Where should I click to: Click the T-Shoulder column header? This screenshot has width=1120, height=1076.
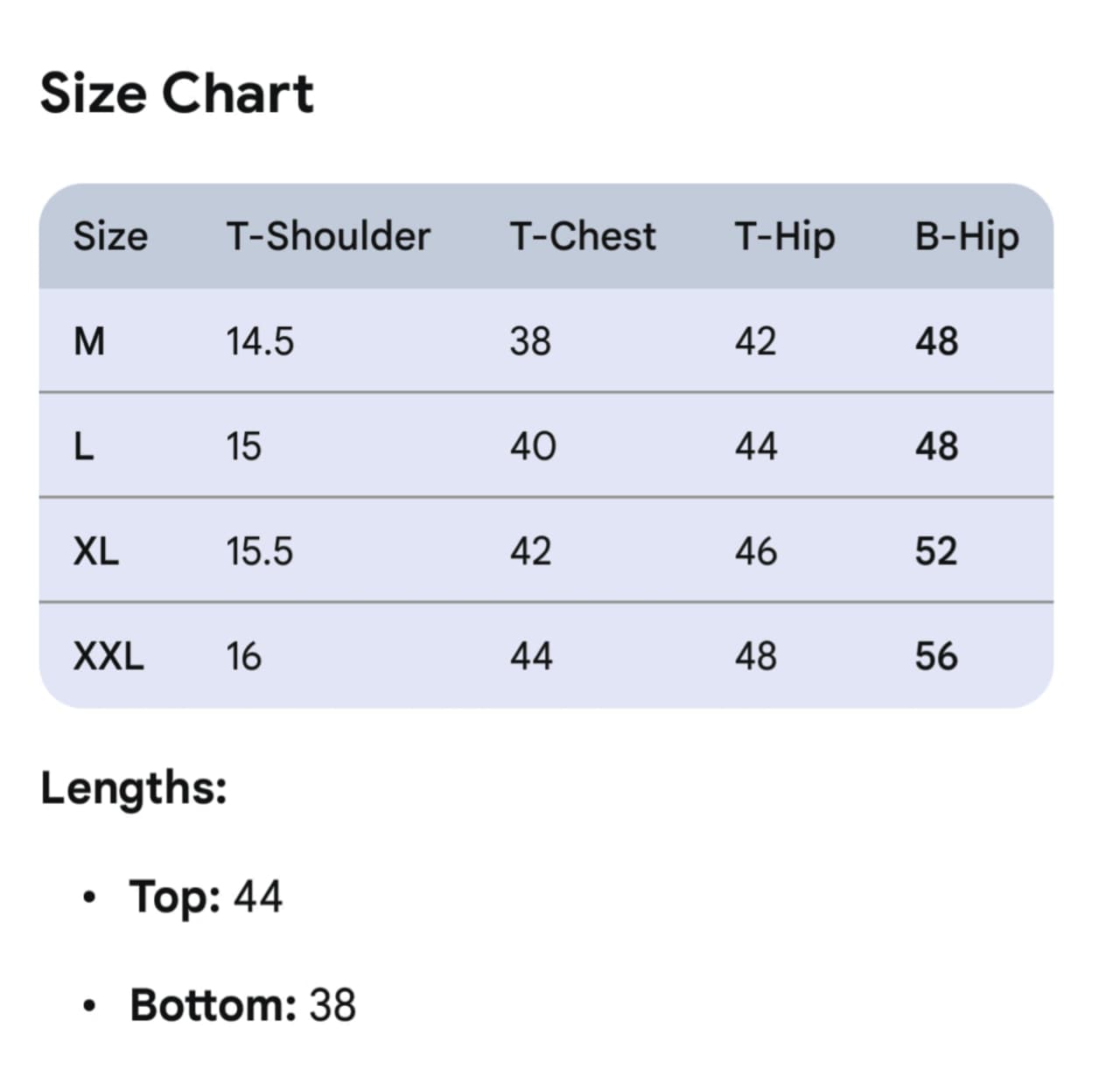pyautogui.click(x=328, y=236)
